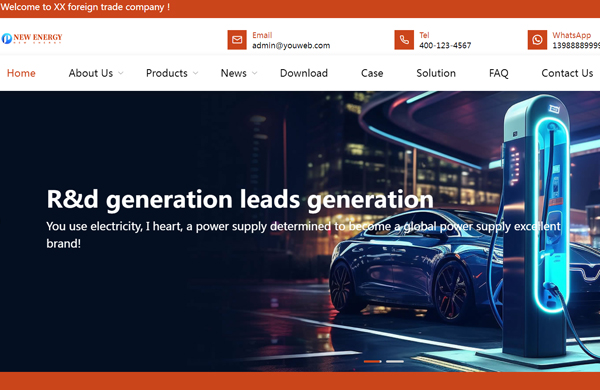Click the orange telephone icon
This screenshot has width=600, height=390.
pyautogui.click(x=404, y=40)
